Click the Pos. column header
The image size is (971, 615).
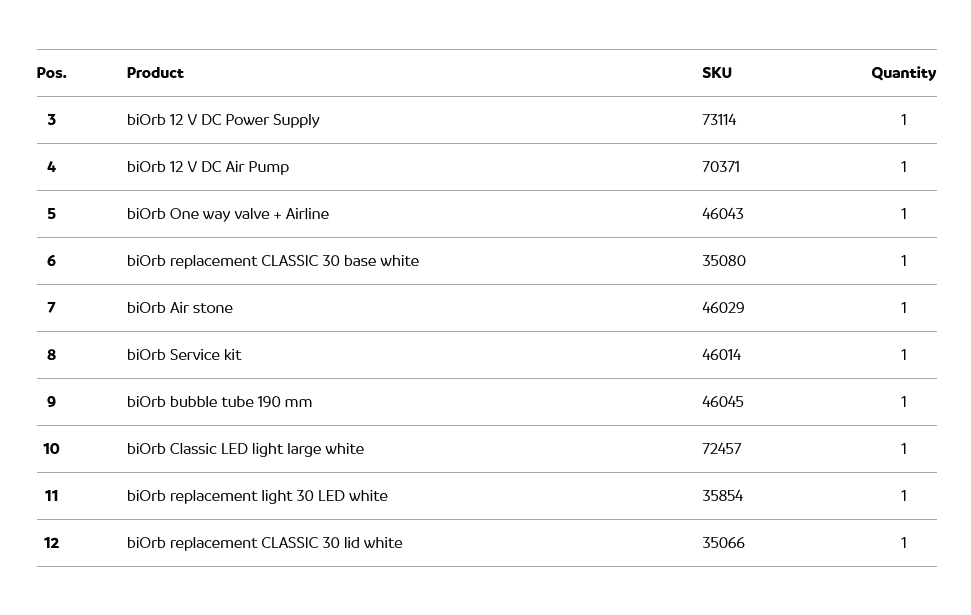click(51, 73)
